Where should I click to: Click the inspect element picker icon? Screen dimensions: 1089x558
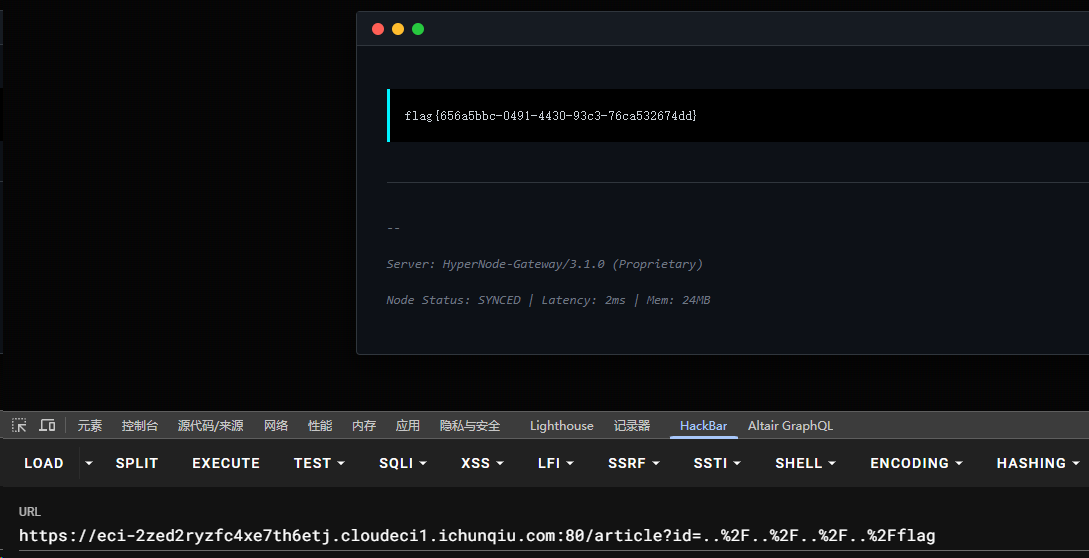pyautogui.click(x=19, y=425)
